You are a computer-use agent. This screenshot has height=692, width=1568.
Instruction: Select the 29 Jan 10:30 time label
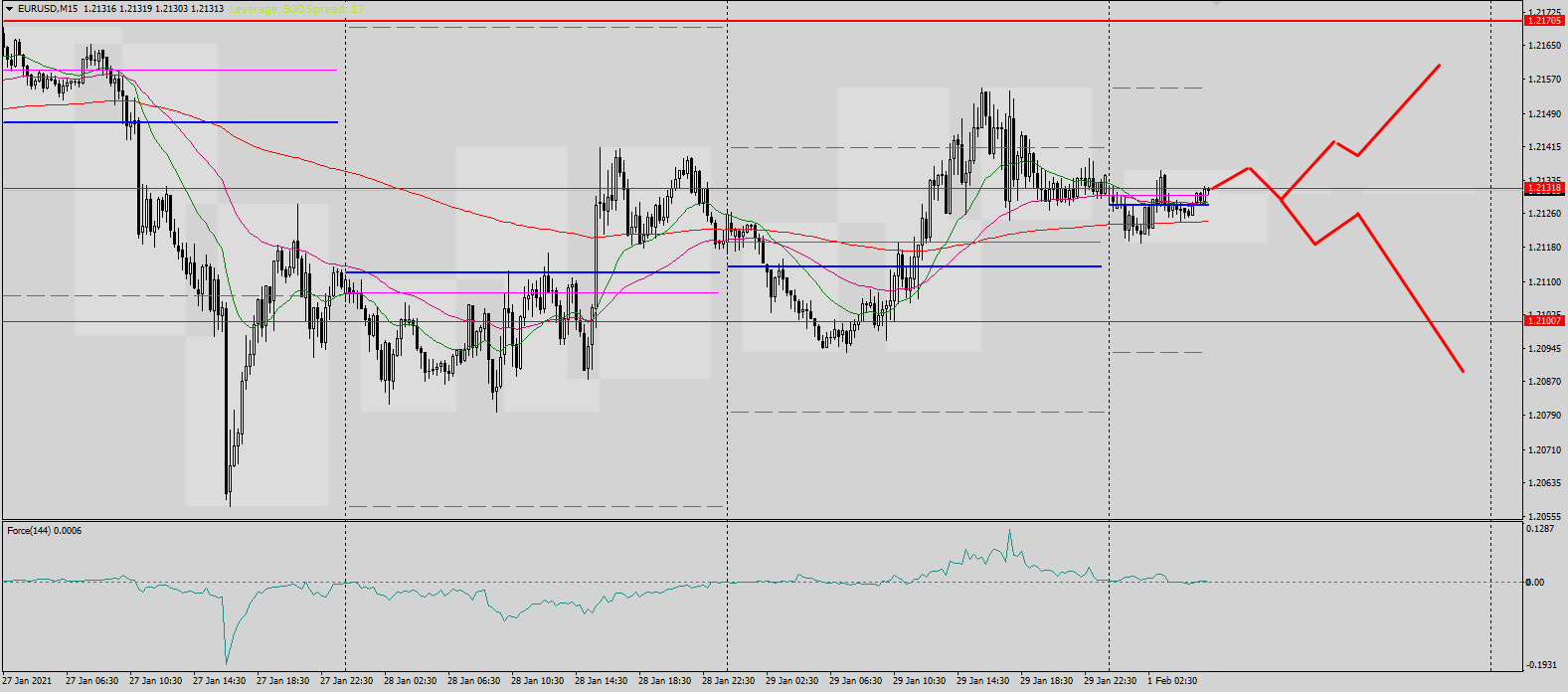(x=919, y=681)
